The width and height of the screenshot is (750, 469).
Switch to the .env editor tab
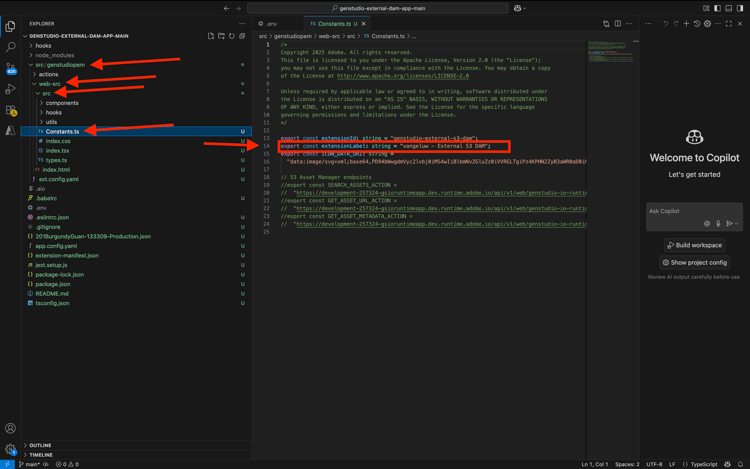[x=268, y=23]
